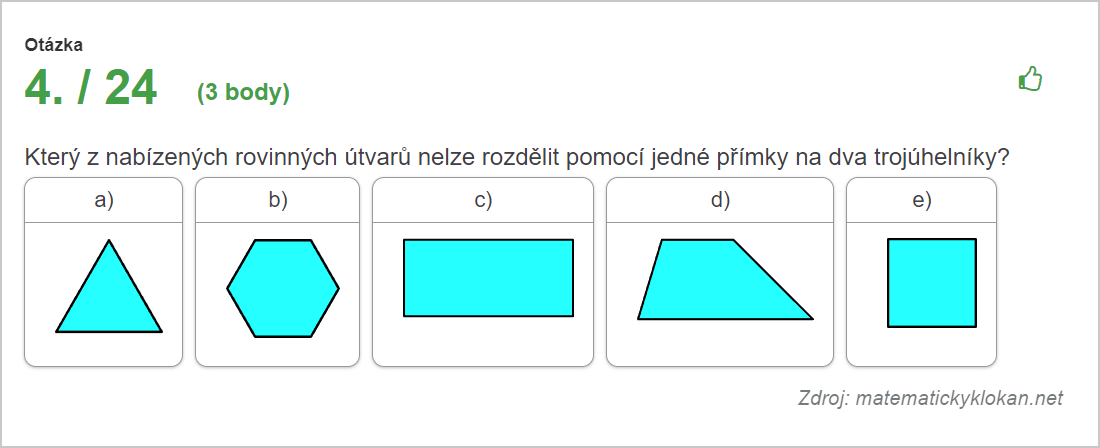
Task: Click the question text about trojúhelníky
Action: [x=517, y=157]
